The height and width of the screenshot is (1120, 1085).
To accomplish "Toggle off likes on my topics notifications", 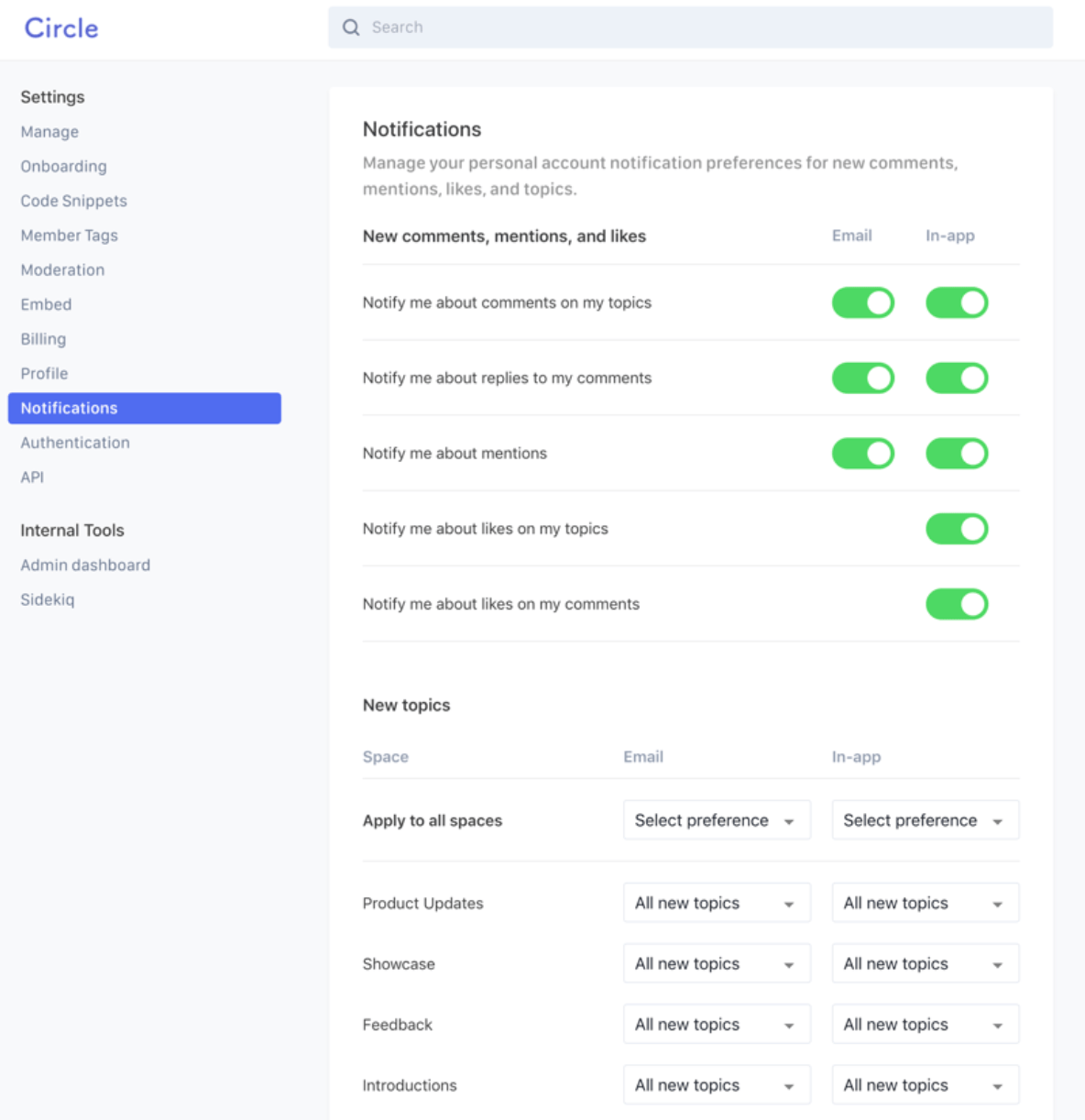I will click(956, 529).
